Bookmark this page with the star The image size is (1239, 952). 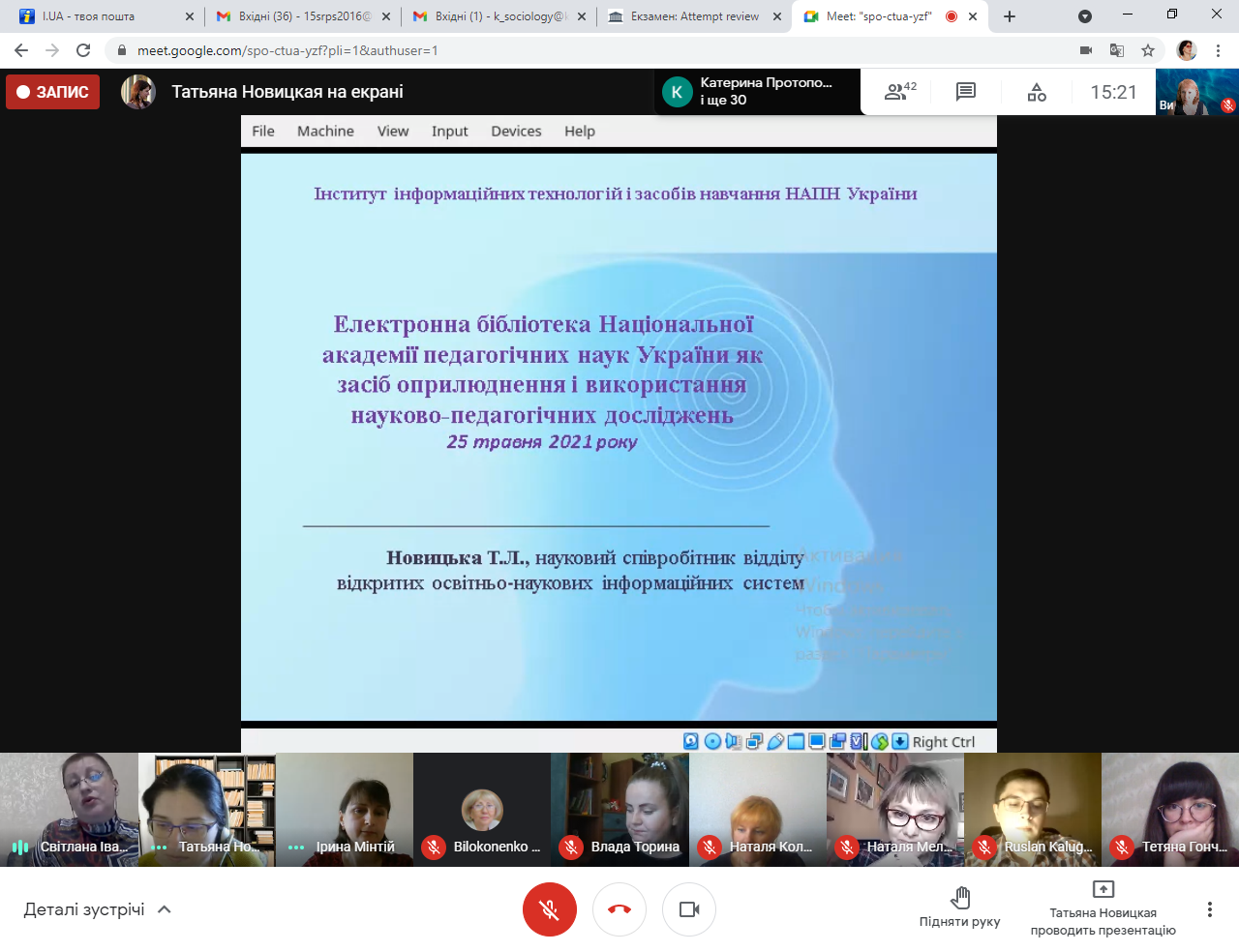[x=1148, y=50]
